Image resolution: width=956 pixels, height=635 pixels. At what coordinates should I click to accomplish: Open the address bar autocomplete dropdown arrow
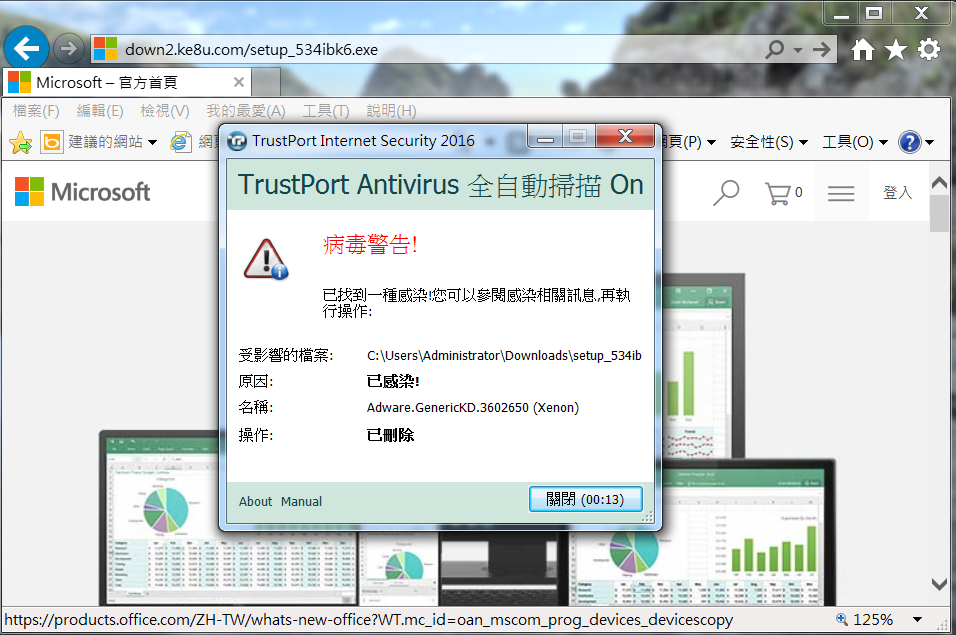click(x=797, y=50)
